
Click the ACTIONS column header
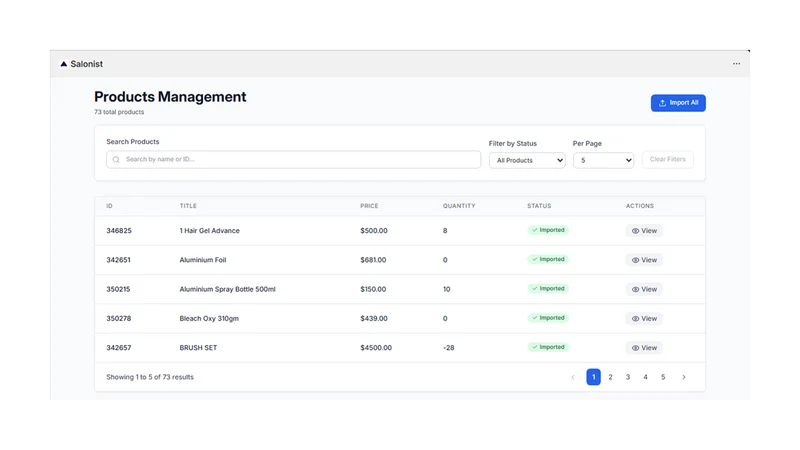pyautogui.click(x=640, y=206)
